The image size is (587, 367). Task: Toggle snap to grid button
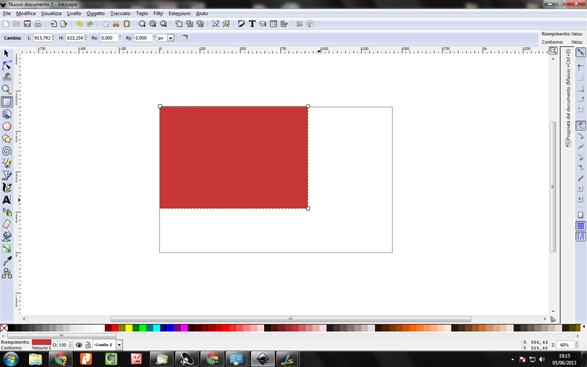(x=580, y=226)
